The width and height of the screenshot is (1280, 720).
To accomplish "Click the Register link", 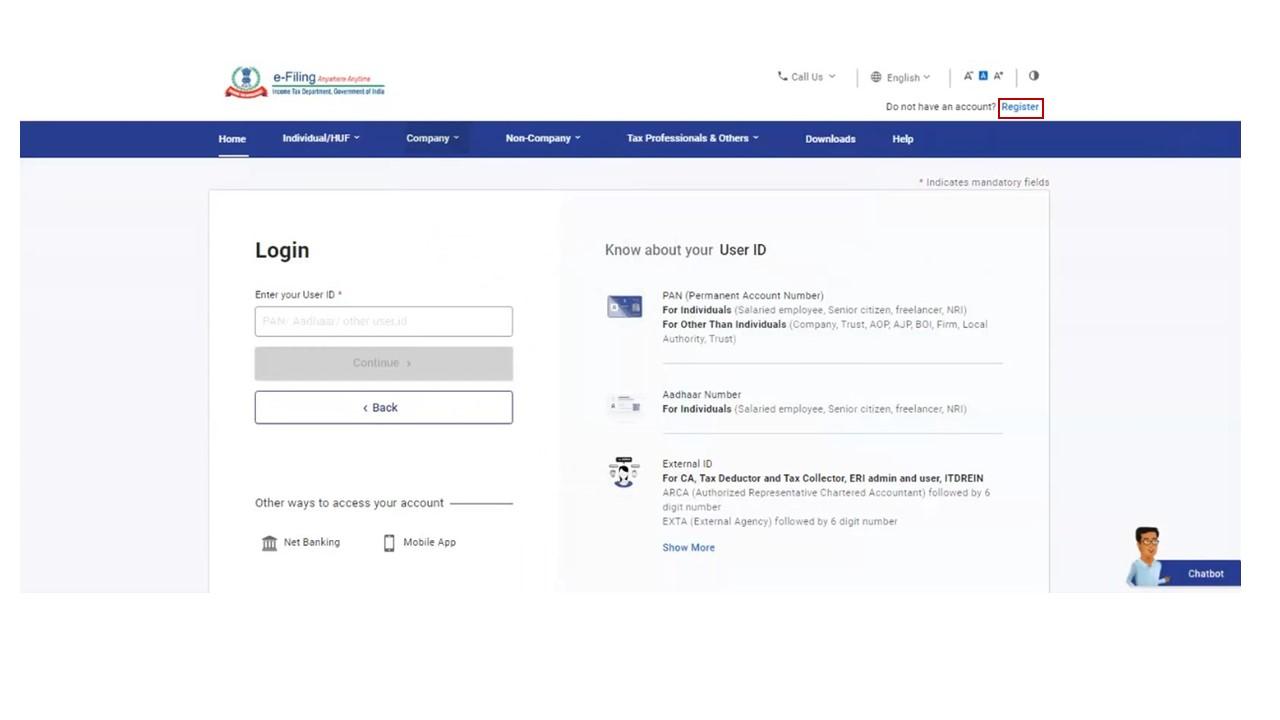I will coord(1020,107).
